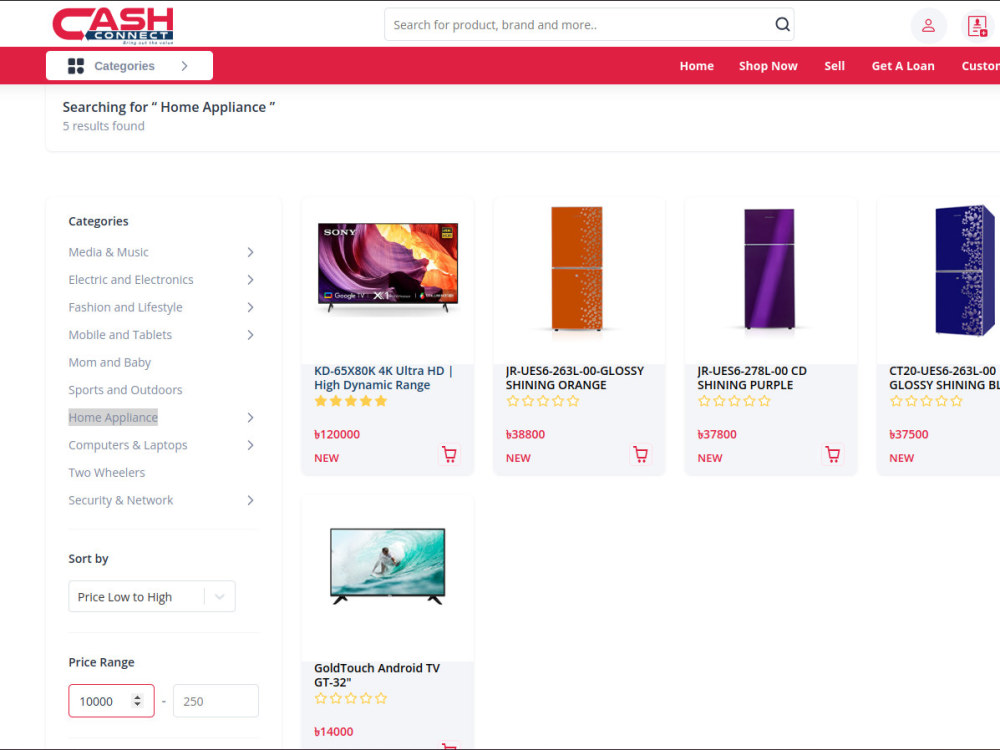Select Sports and Outdoors category
This screenshot has width=1000, height=750.
coord(125,390)
